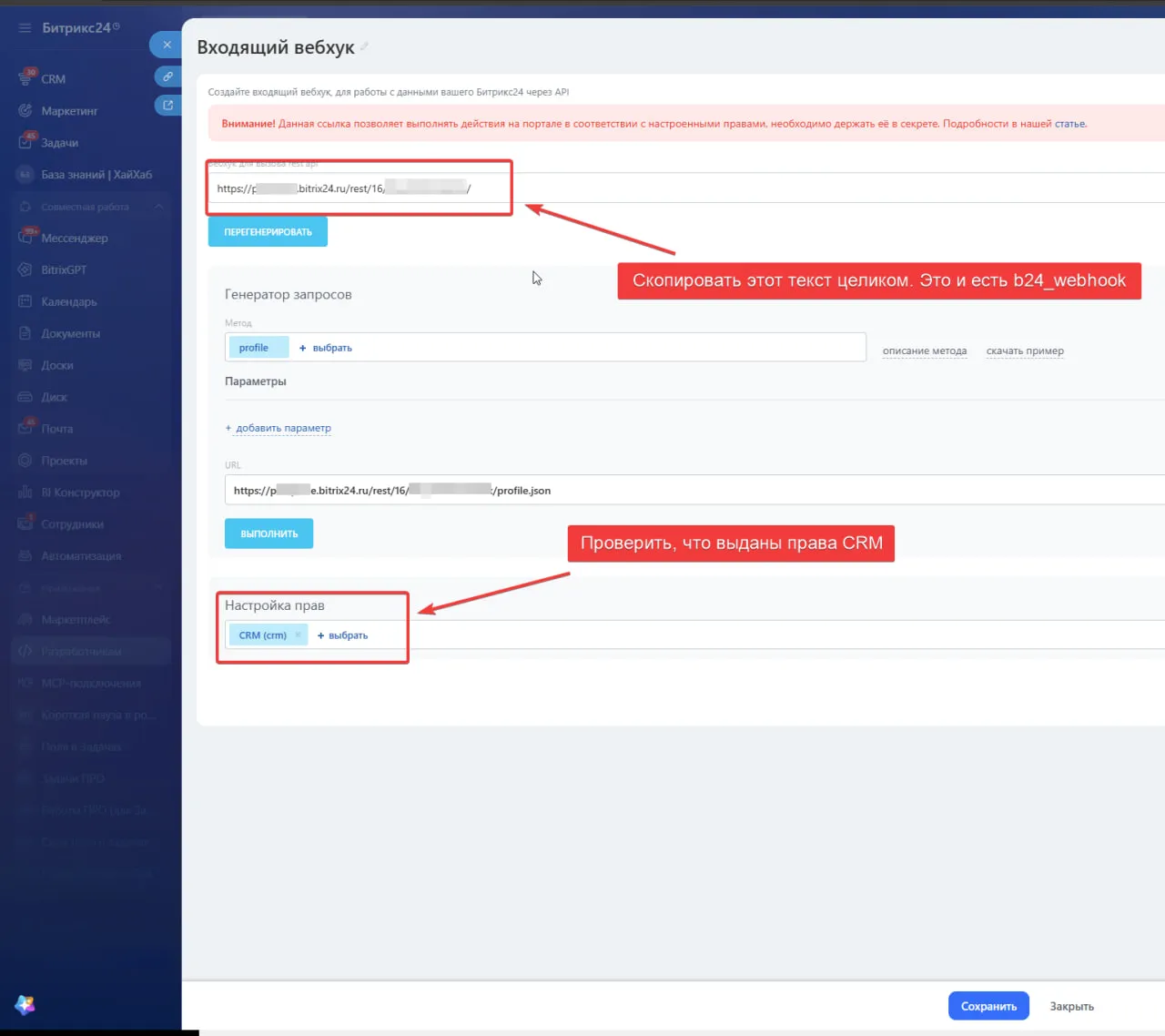The height and width of the screenshot is (1036, 1165).
Task: Click the Документы document icon
Action: click(25, 333)
